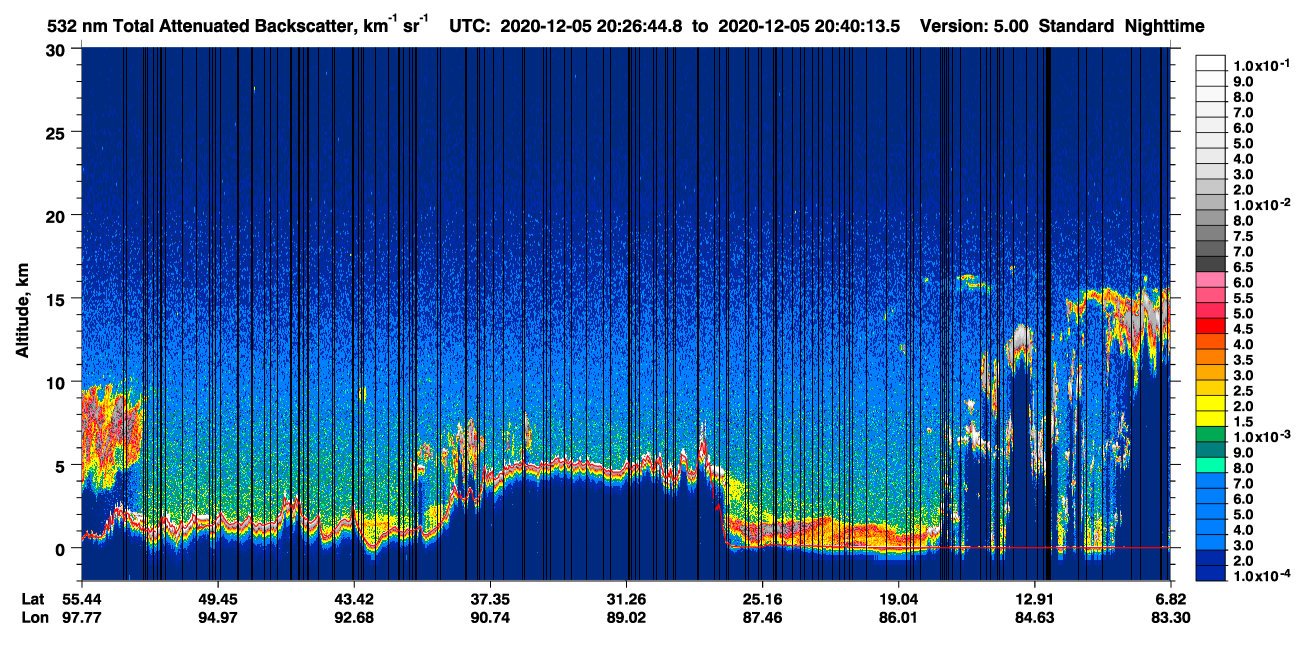1300x667 pixels.
Task: Click the longitude value "86.01"
Action: click(898, 617)
